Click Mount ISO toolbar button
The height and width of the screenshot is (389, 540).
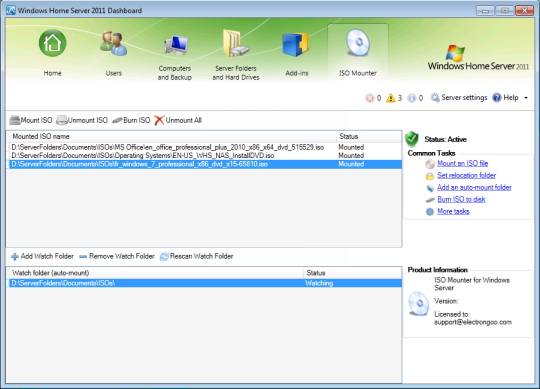click(x=31, y=120)
